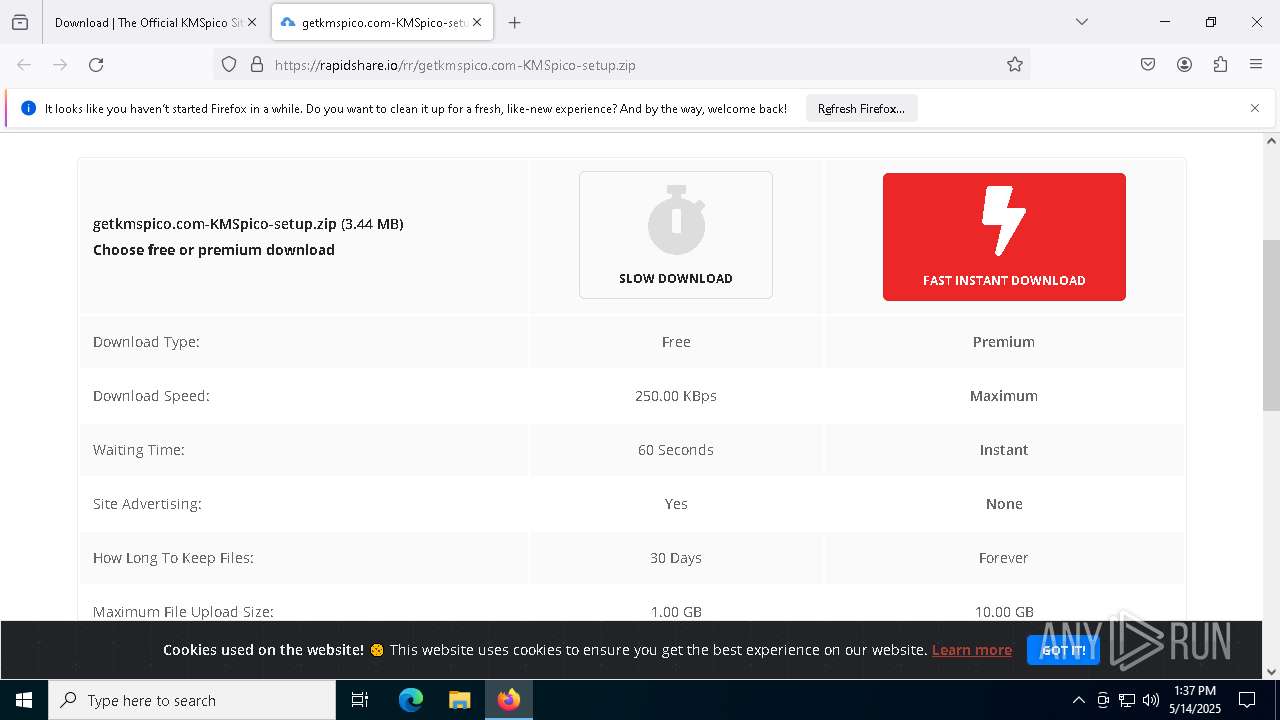This screenshot has height=720, width=1280.
Task: Open Task View on taskbar
Action: [360, 700]
